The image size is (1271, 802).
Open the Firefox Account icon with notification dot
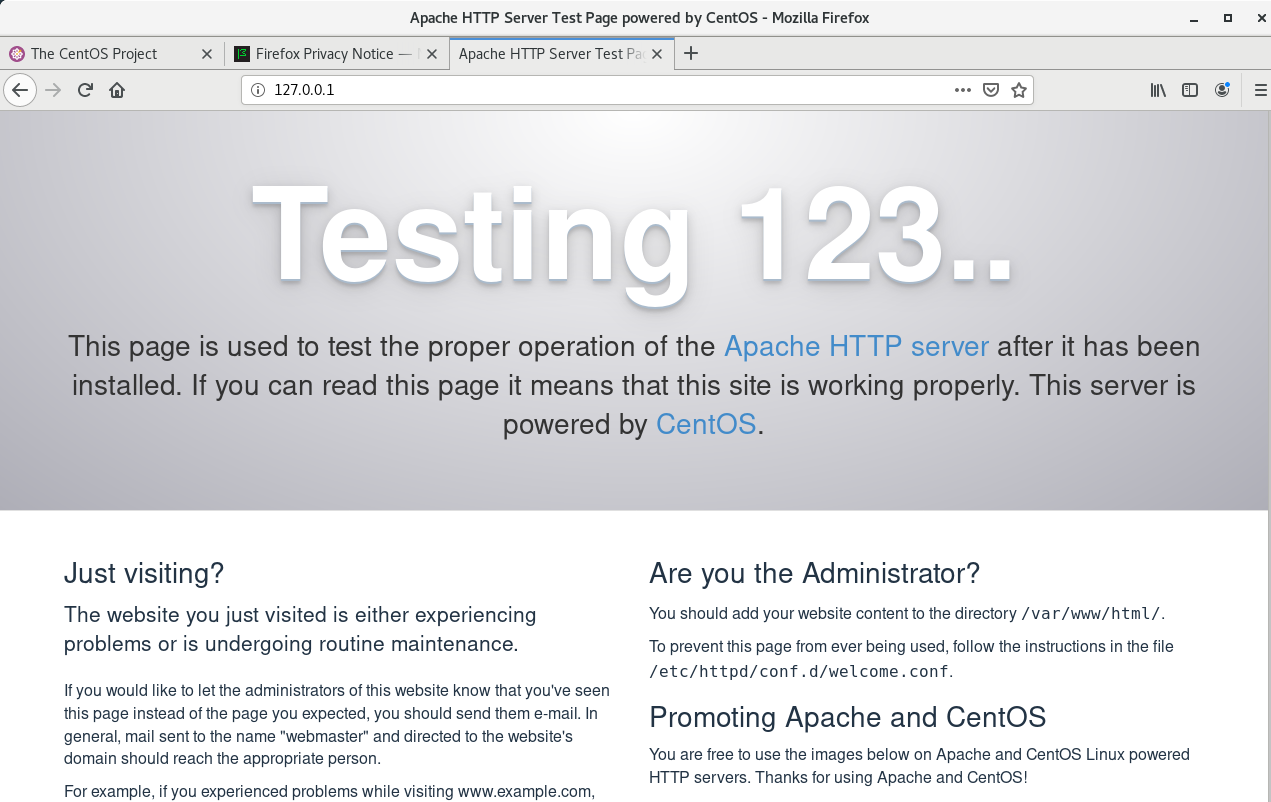point(1222,90)
